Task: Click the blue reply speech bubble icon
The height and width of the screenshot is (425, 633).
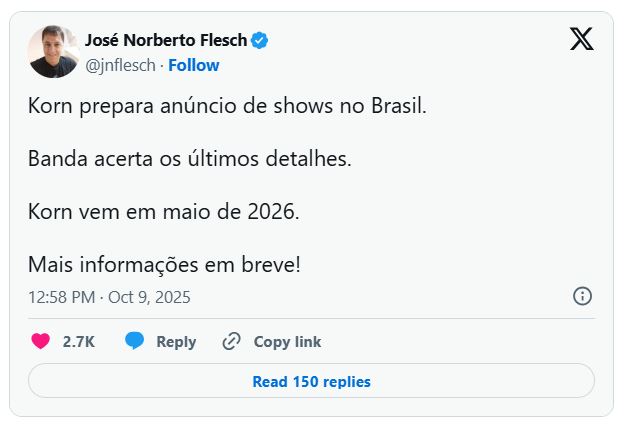Action: [135, 341]
